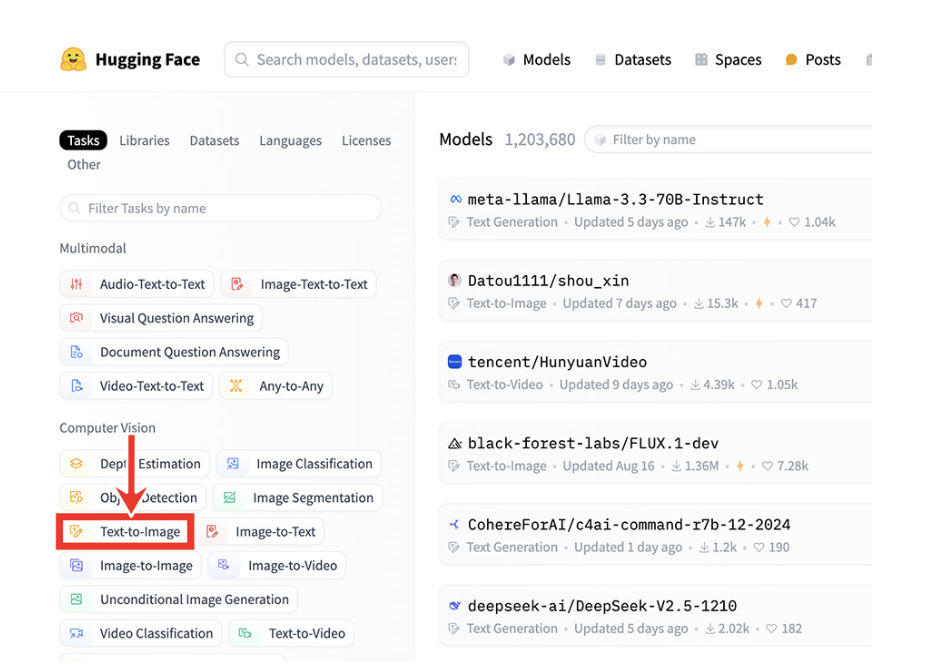
Task: Open meta-llama/Llama-3.3-70B-Instruct model
Action: (616, 199)
